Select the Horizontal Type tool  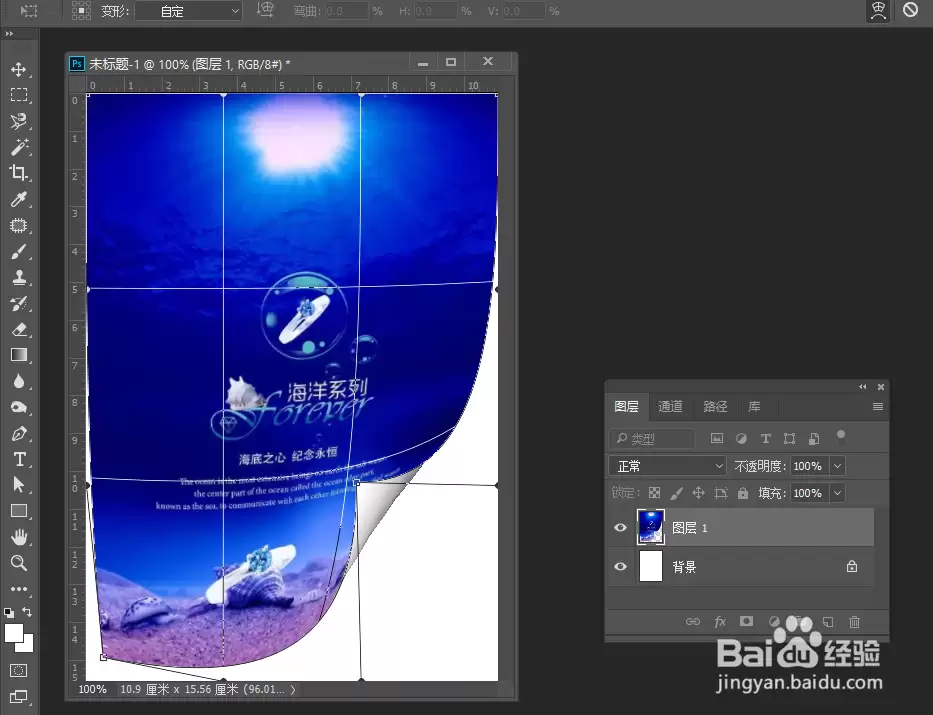point(18,459)
